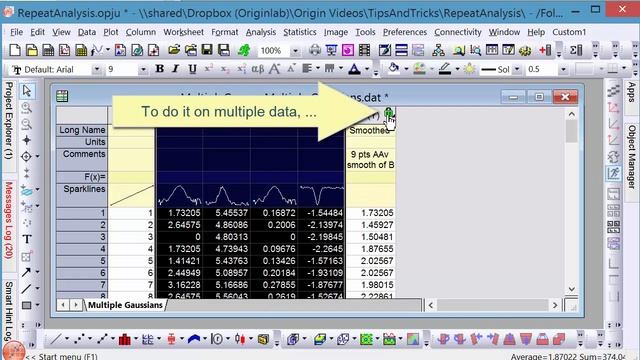Screen dimensions: 640x360
Task: Click the Sparklines row label
Action: tap(82, 195)
